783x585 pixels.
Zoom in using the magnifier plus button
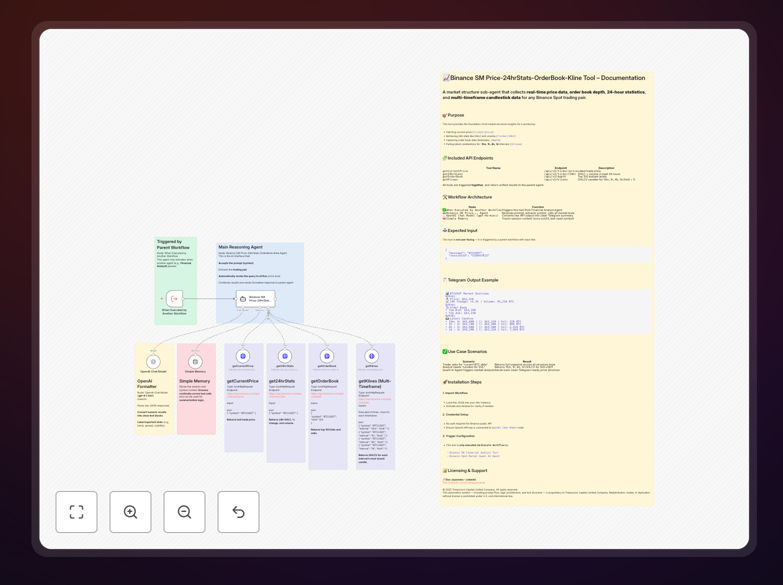coord(130,512)
